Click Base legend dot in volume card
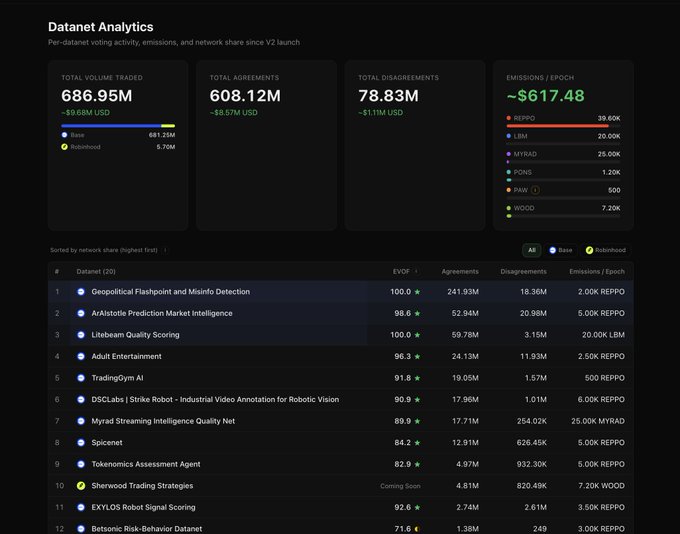680x534 pixels. (x=64, y=135)
